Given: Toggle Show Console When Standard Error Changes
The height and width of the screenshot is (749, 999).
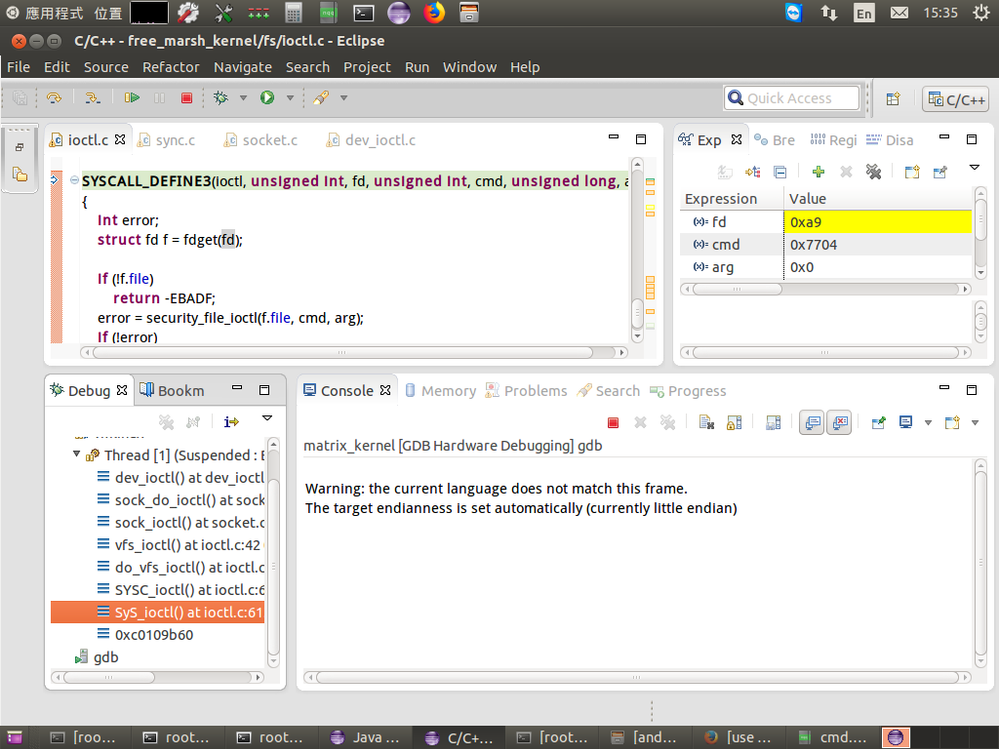Looking at the screenshot, I should (x=840, y=422).
